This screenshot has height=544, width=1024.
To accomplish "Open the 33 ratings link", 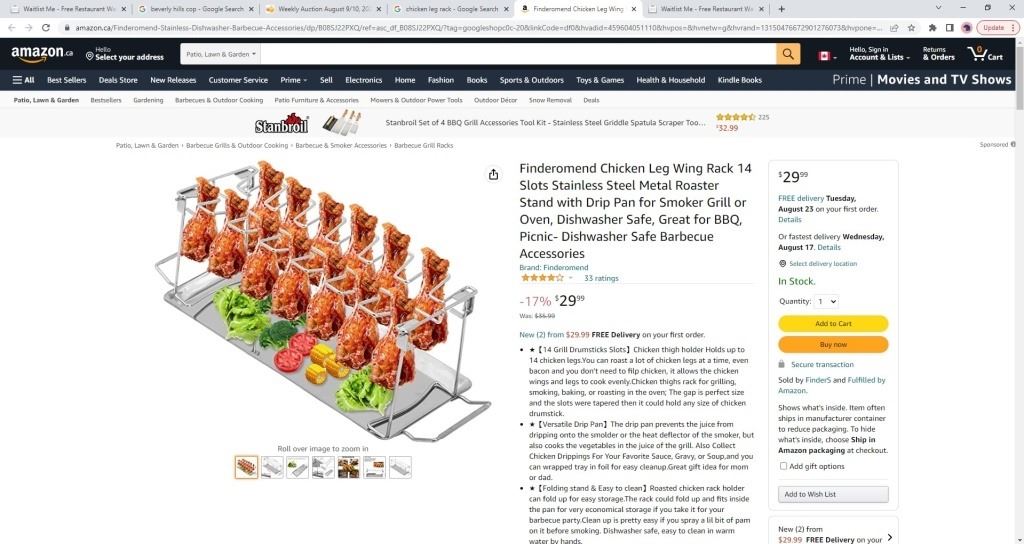I will coord(601,278).
